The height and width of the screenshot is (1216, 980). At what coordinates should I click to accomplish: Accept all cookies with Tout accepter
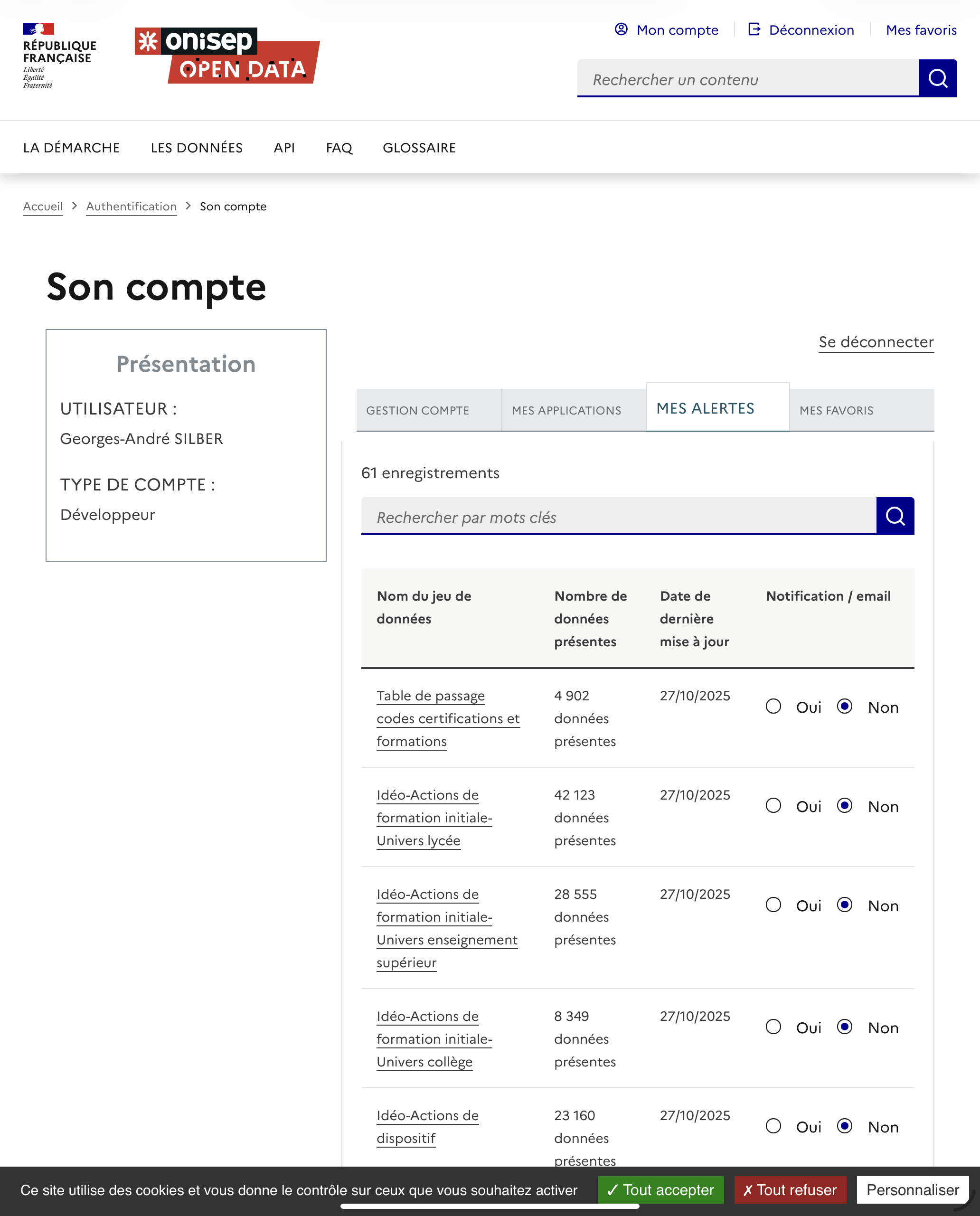pyautogui.click(x=660, y=1190)
